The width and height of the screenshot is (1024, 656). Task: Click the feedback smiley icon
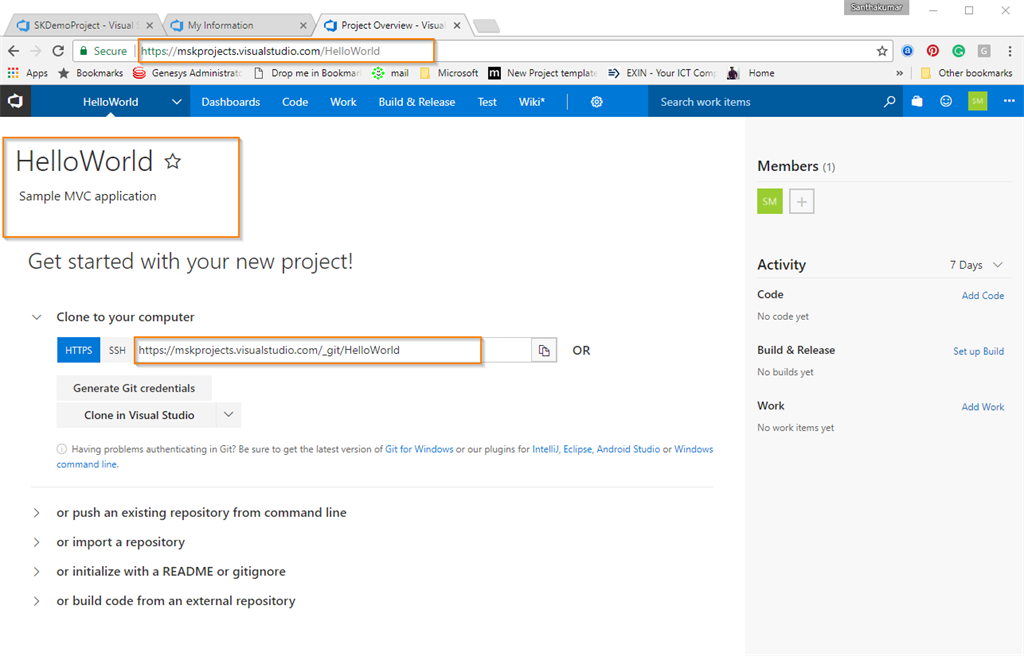pos(946,101)
